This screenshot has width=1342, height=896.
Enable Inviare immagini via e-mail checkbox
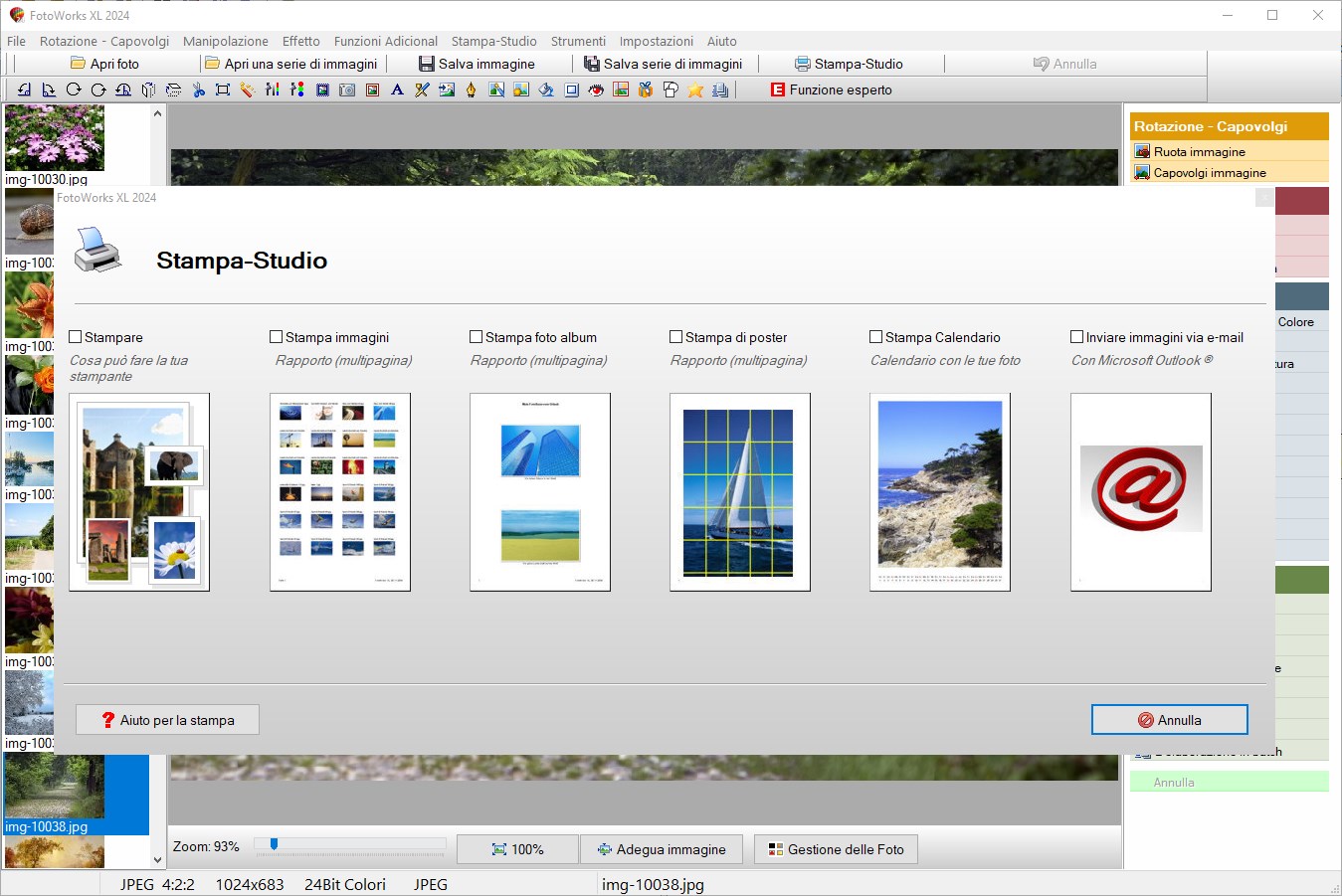tap(1077, 337)
